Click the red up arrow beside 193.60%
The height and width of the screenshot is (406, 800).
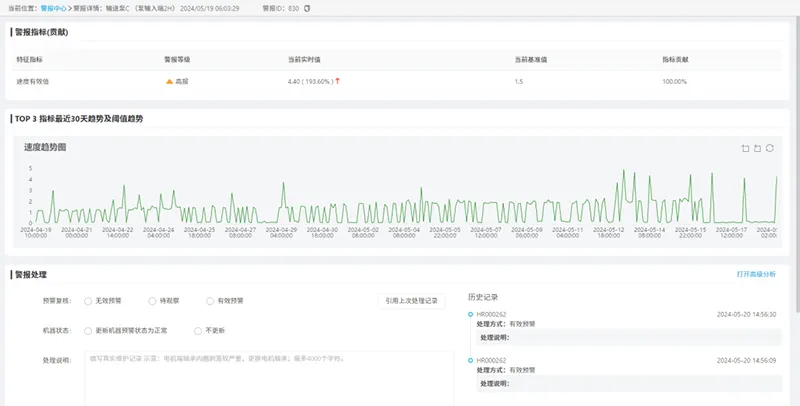(x=338, y=81)
